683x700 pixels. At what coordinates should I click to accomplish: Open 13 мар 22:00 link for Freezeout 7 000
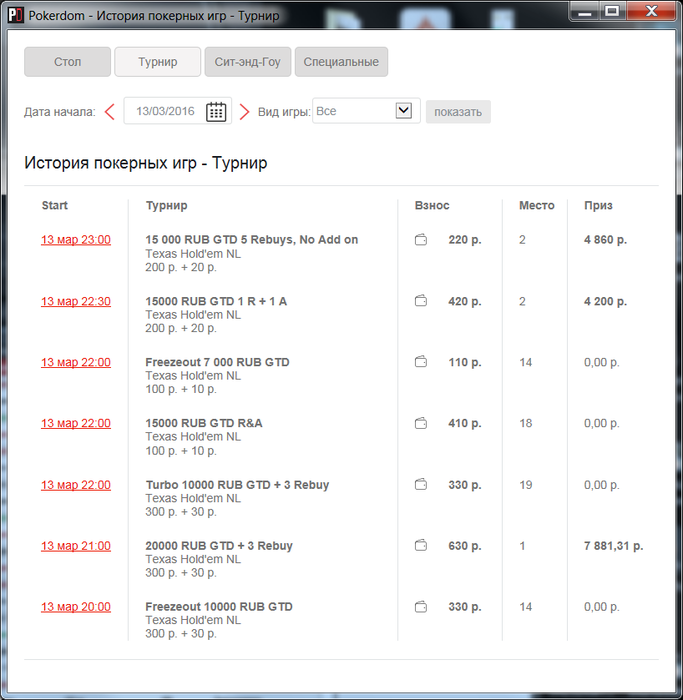click(76, 362)
